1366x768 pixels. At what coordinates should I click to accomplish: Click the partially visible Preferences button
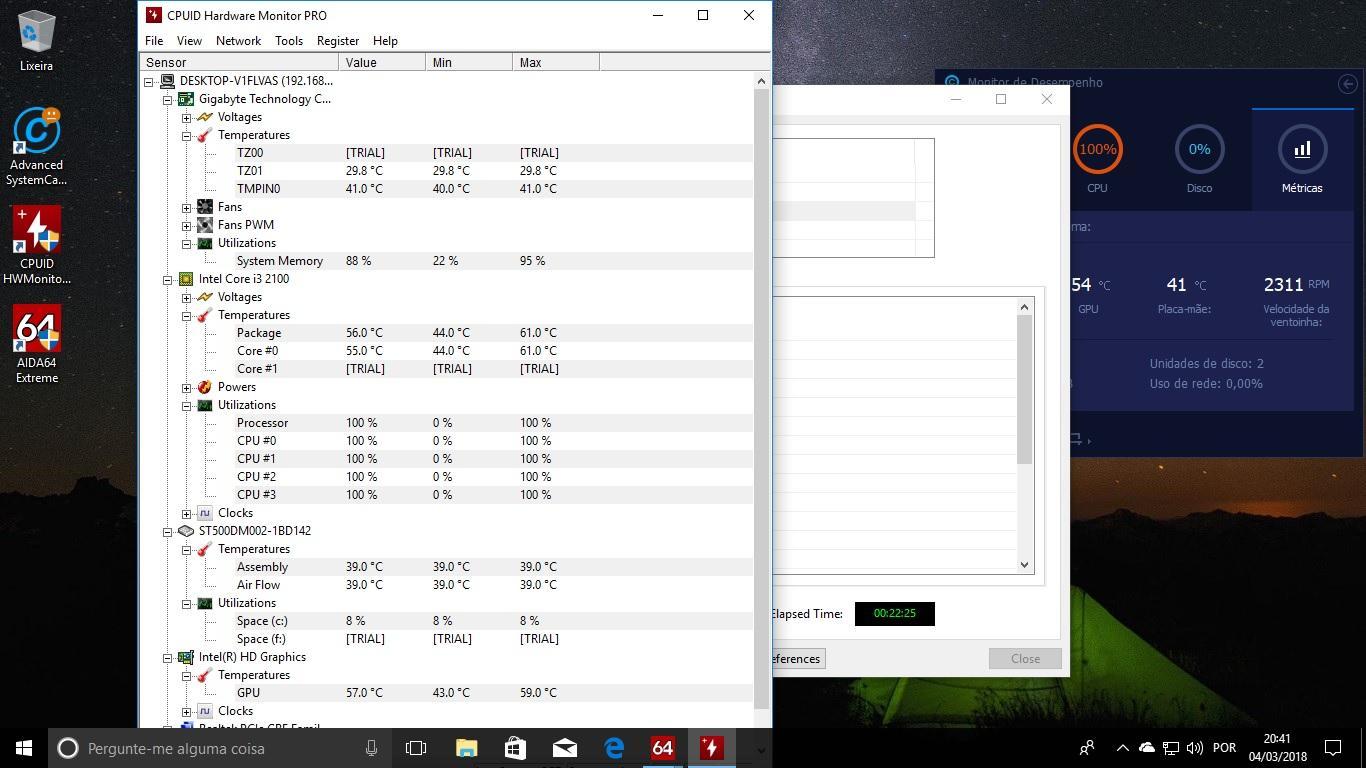798,658
